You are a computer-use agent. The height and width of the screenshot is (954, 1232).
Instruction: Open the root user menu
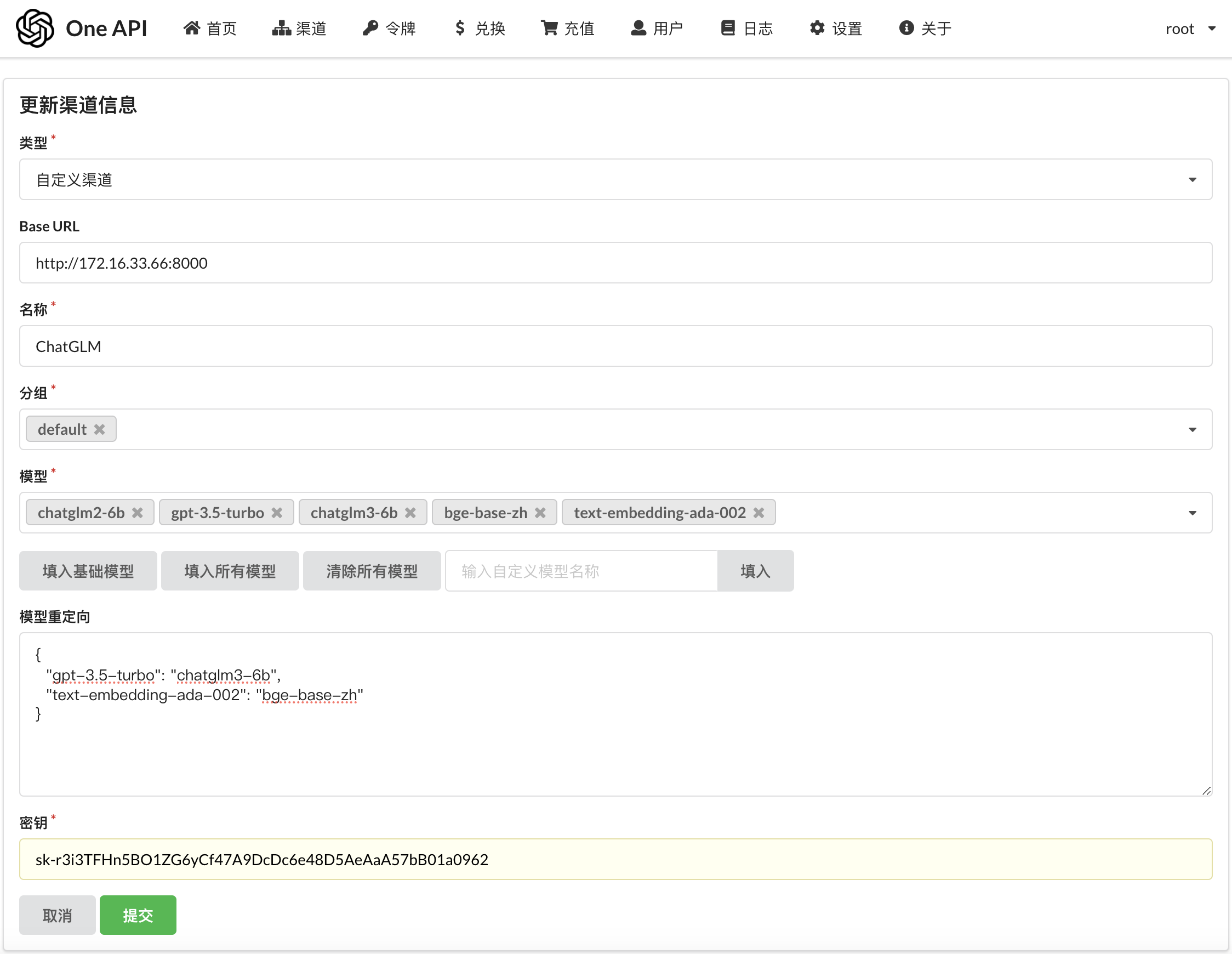[x=1189, y=28]
